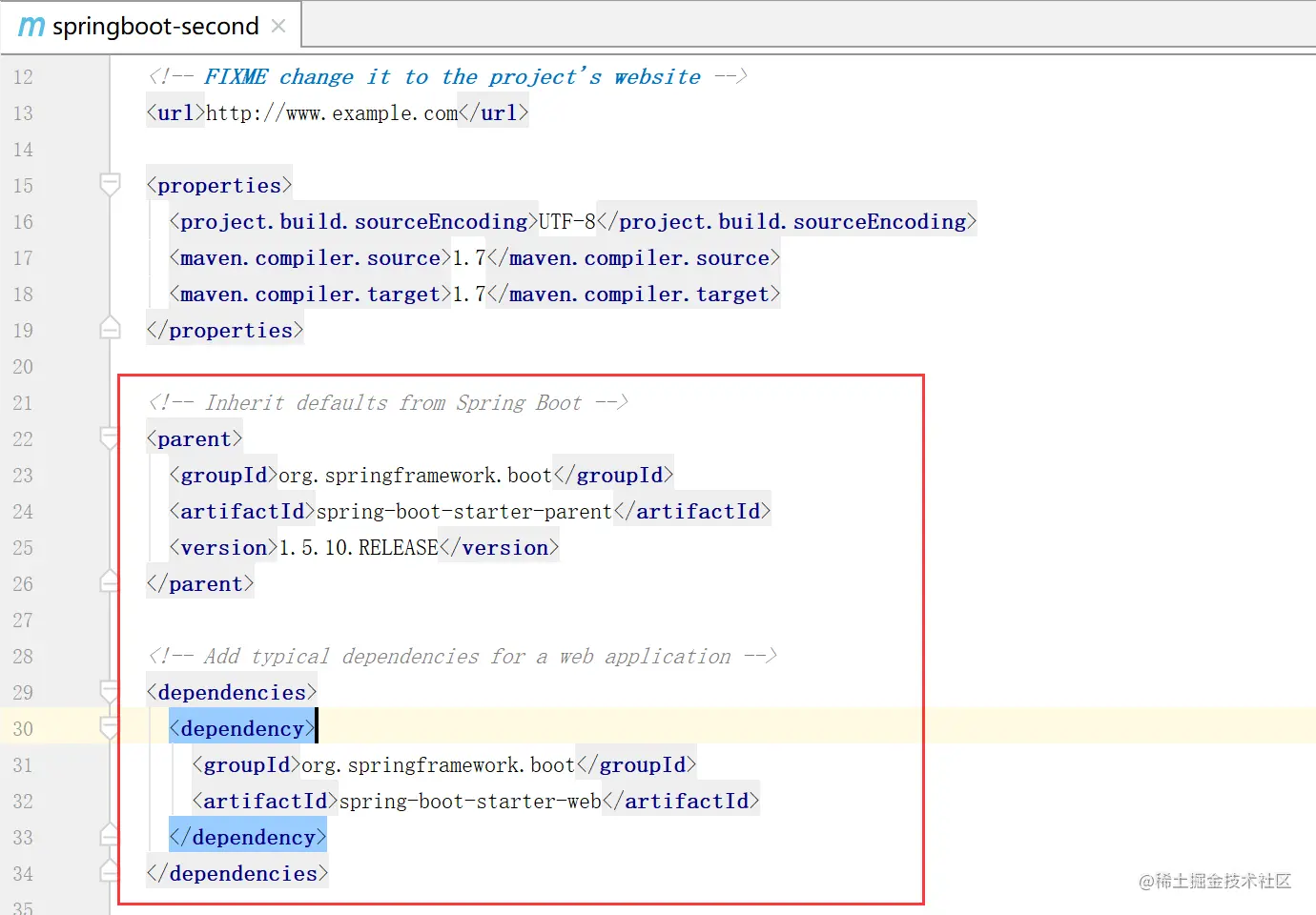Click the 'Add typical dependencies' comment
Viewport: 1316px width, 915px height.
tap(463, 657)
